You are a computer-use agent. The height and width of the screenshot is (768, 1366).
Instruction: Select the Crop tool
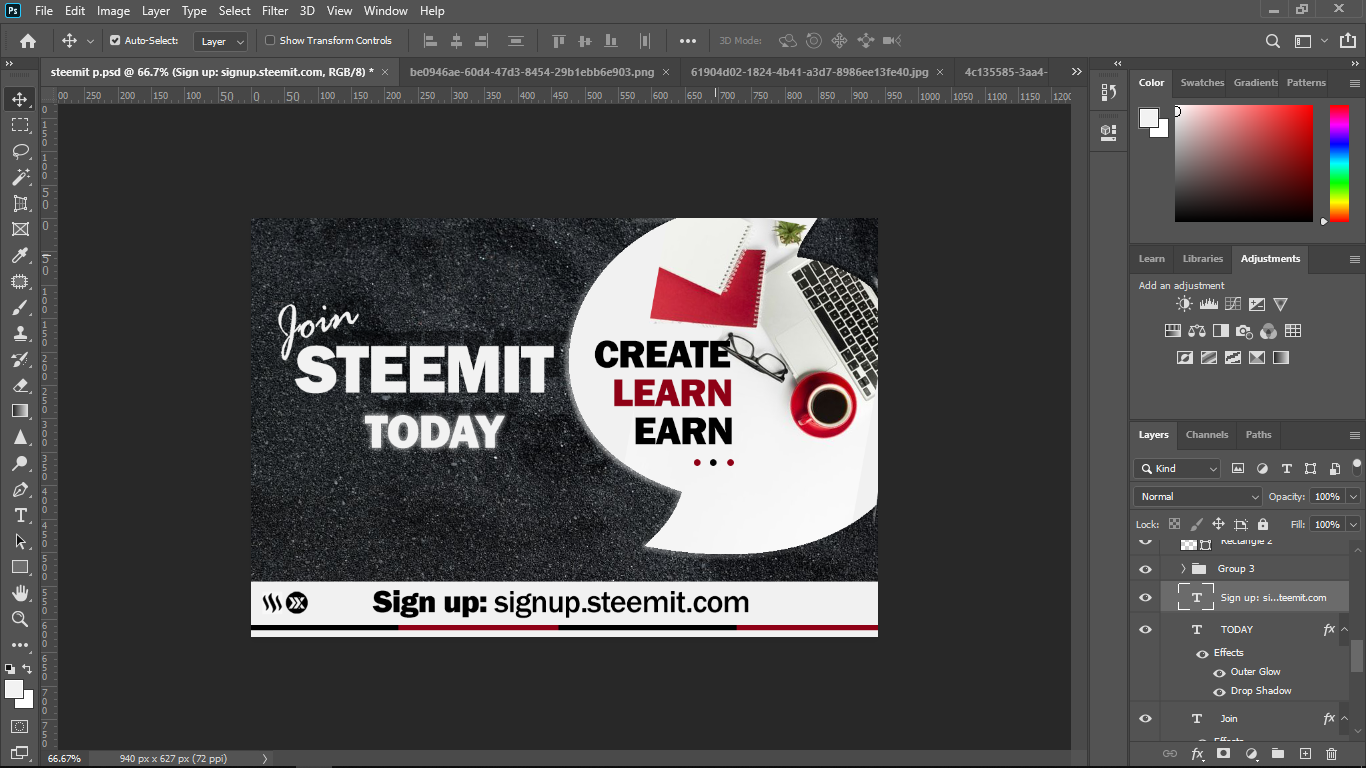click(20, 203)
